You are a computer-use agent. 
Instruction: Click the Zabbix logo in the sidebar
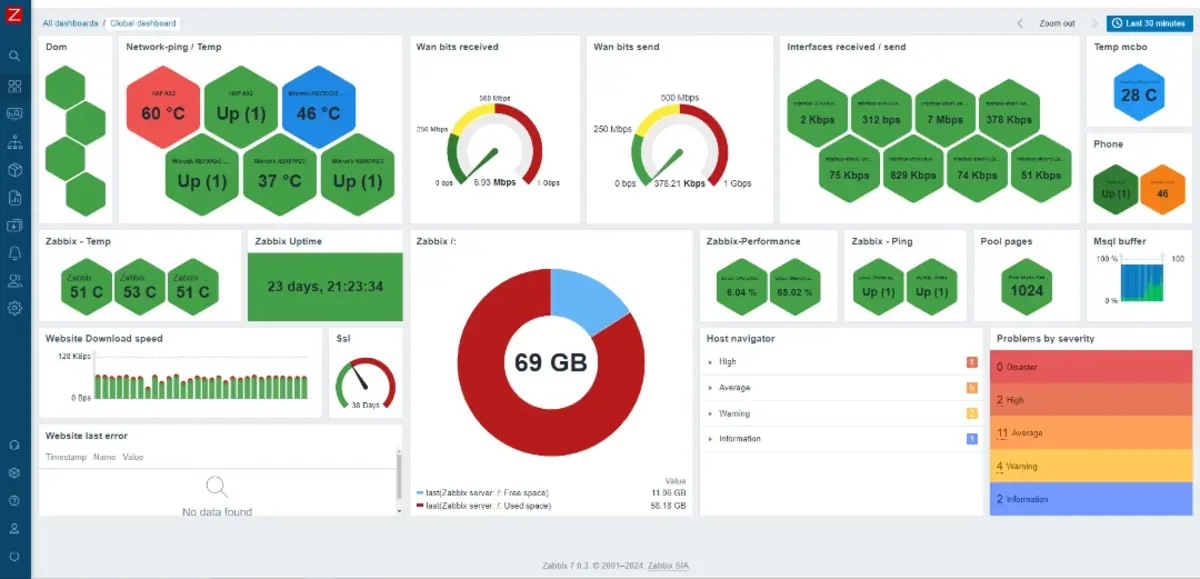coord(14,16)
